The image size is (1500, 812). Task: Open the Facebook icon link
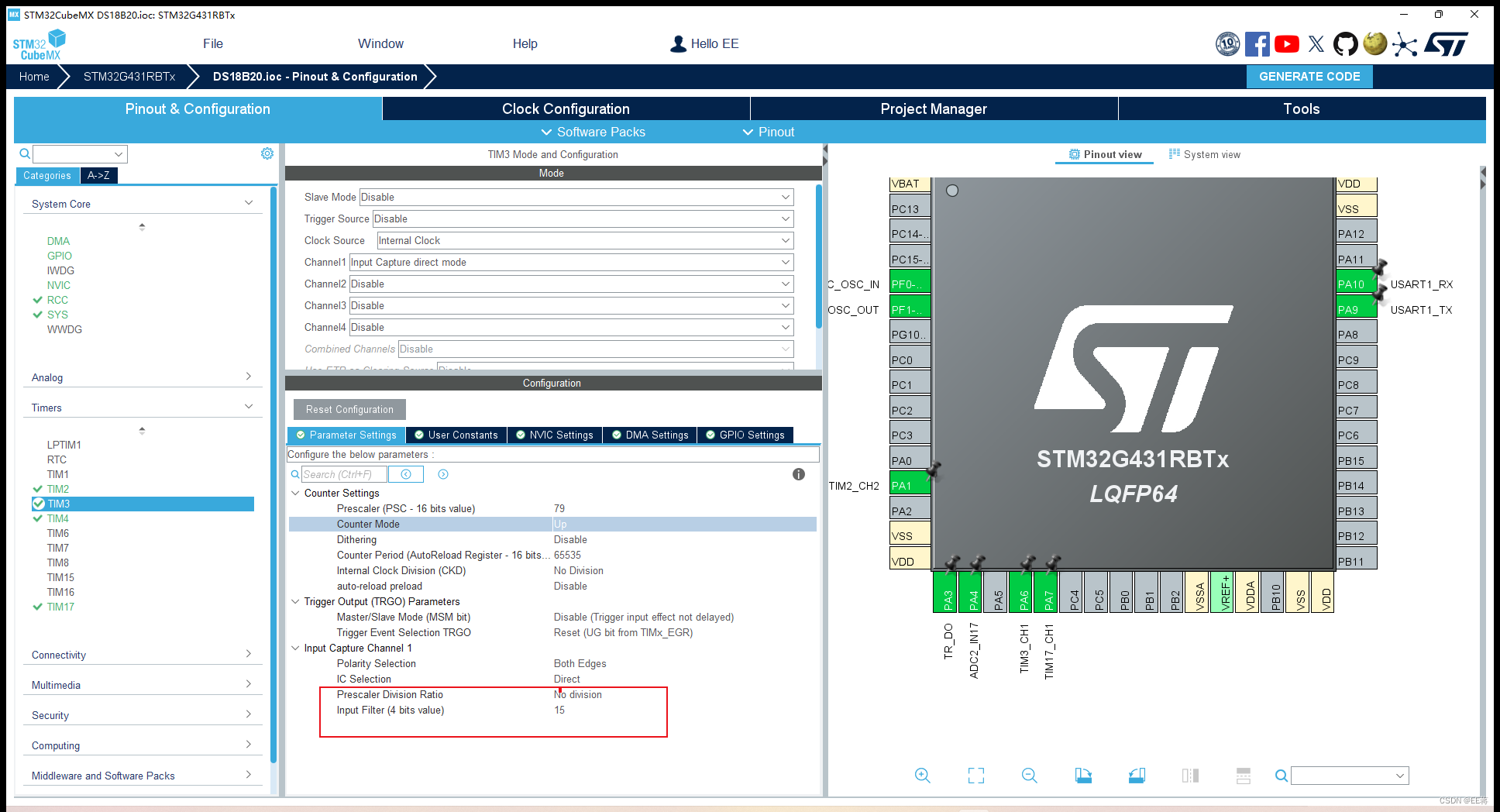tap(1257, 44)
